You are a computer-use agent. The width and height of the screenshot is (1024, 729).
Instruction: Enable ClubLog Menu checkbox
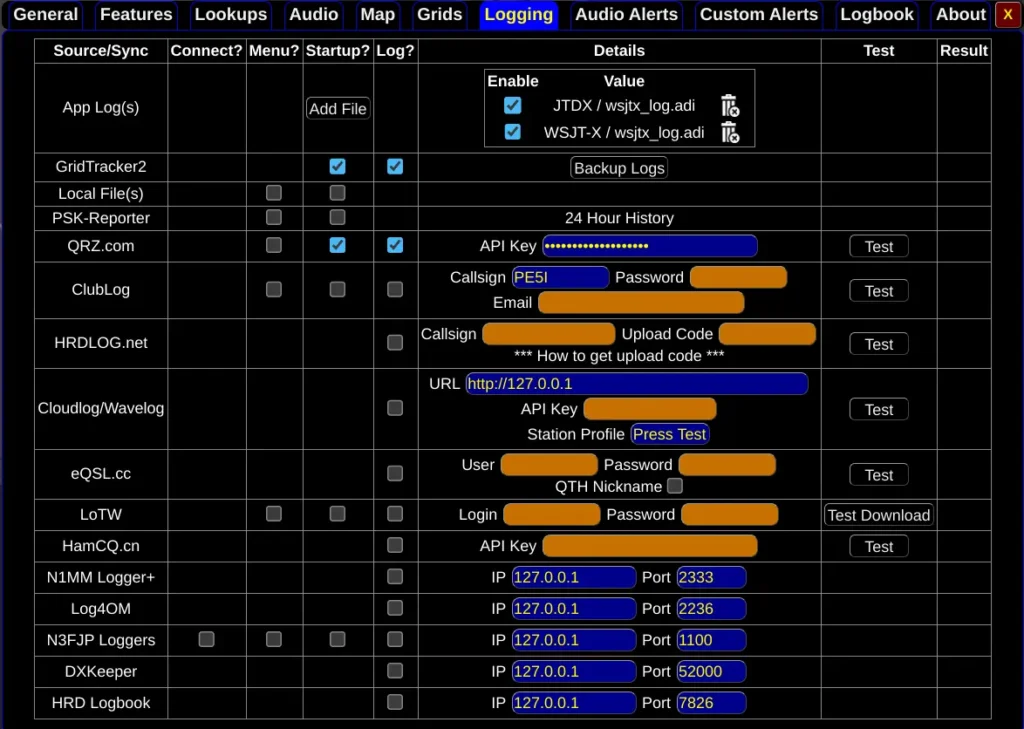click(273, 289)
